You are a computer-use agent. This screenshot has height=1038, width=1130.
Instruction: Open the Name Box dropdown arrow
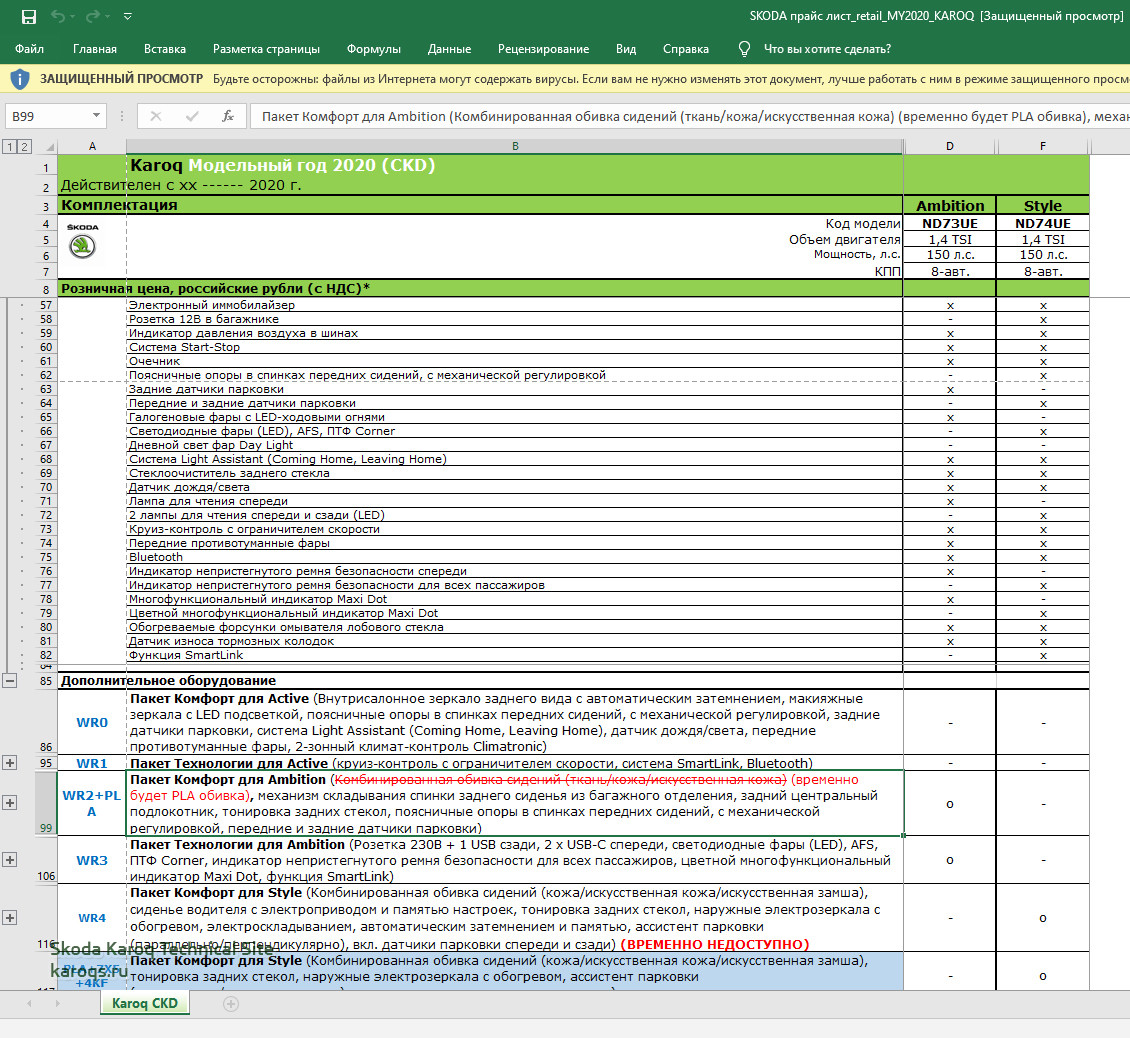96,116
